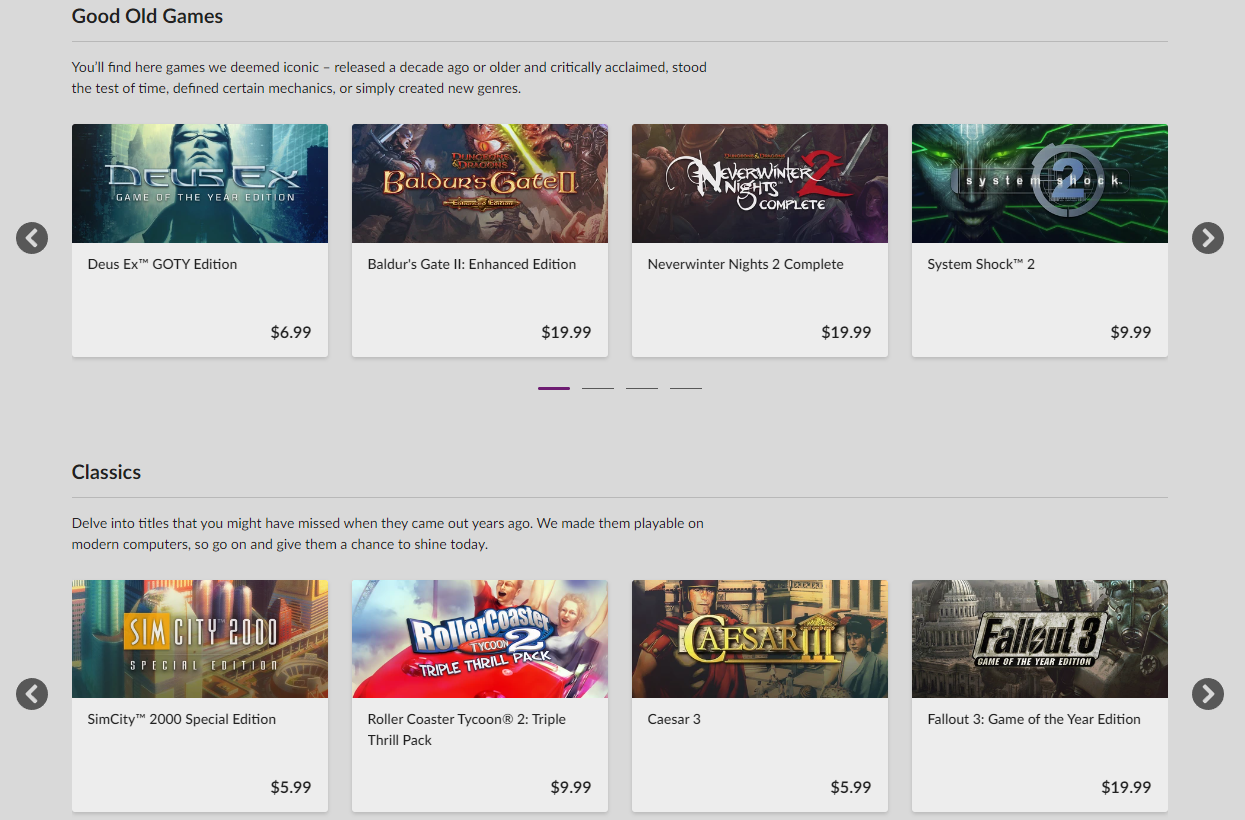Open Neverwinter Nights 2 Complete cover image
This screenshot has height=820, width=1245.
tap(760, 183)
